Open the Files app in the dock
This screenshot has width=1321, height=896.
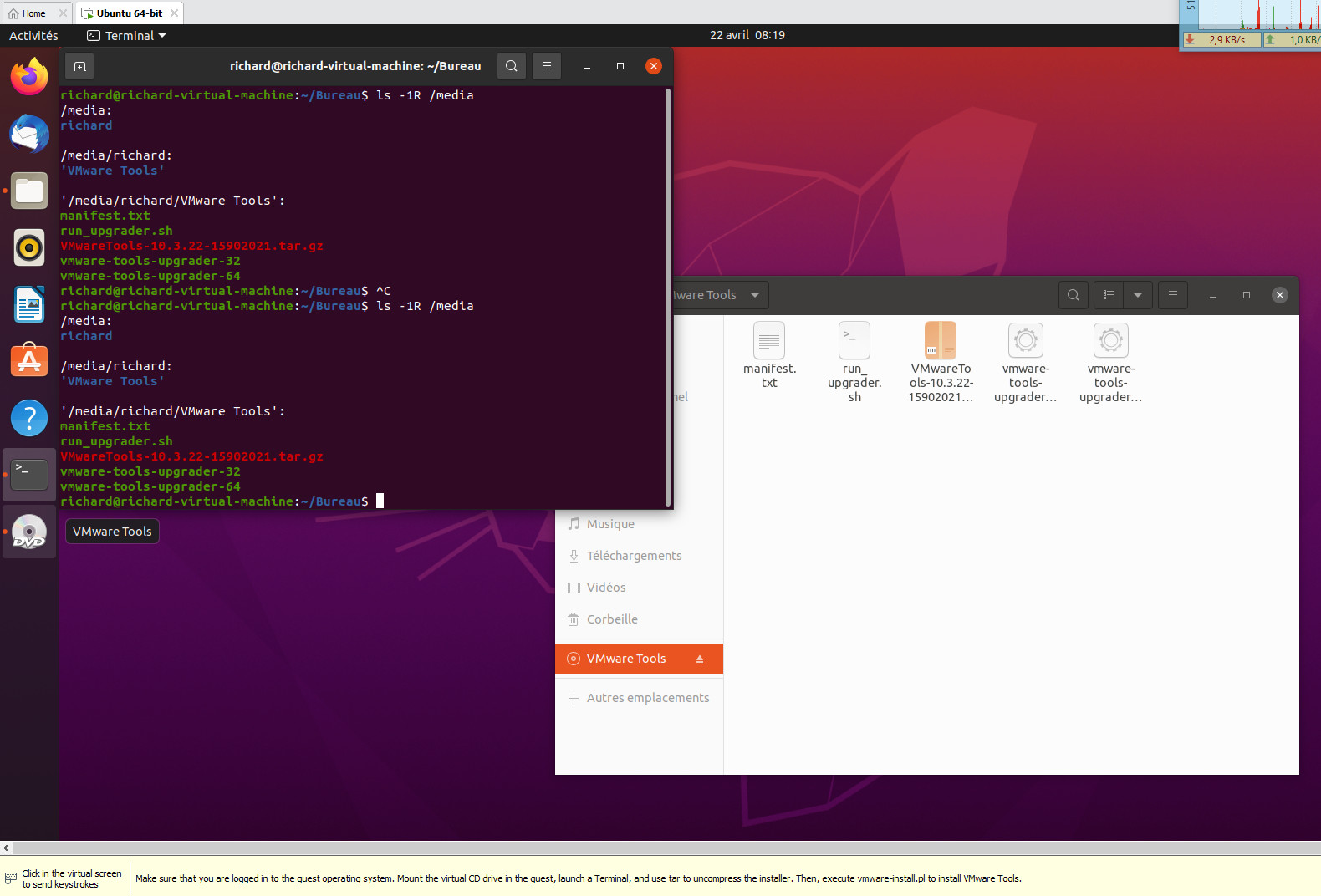[x=29, y=191]
